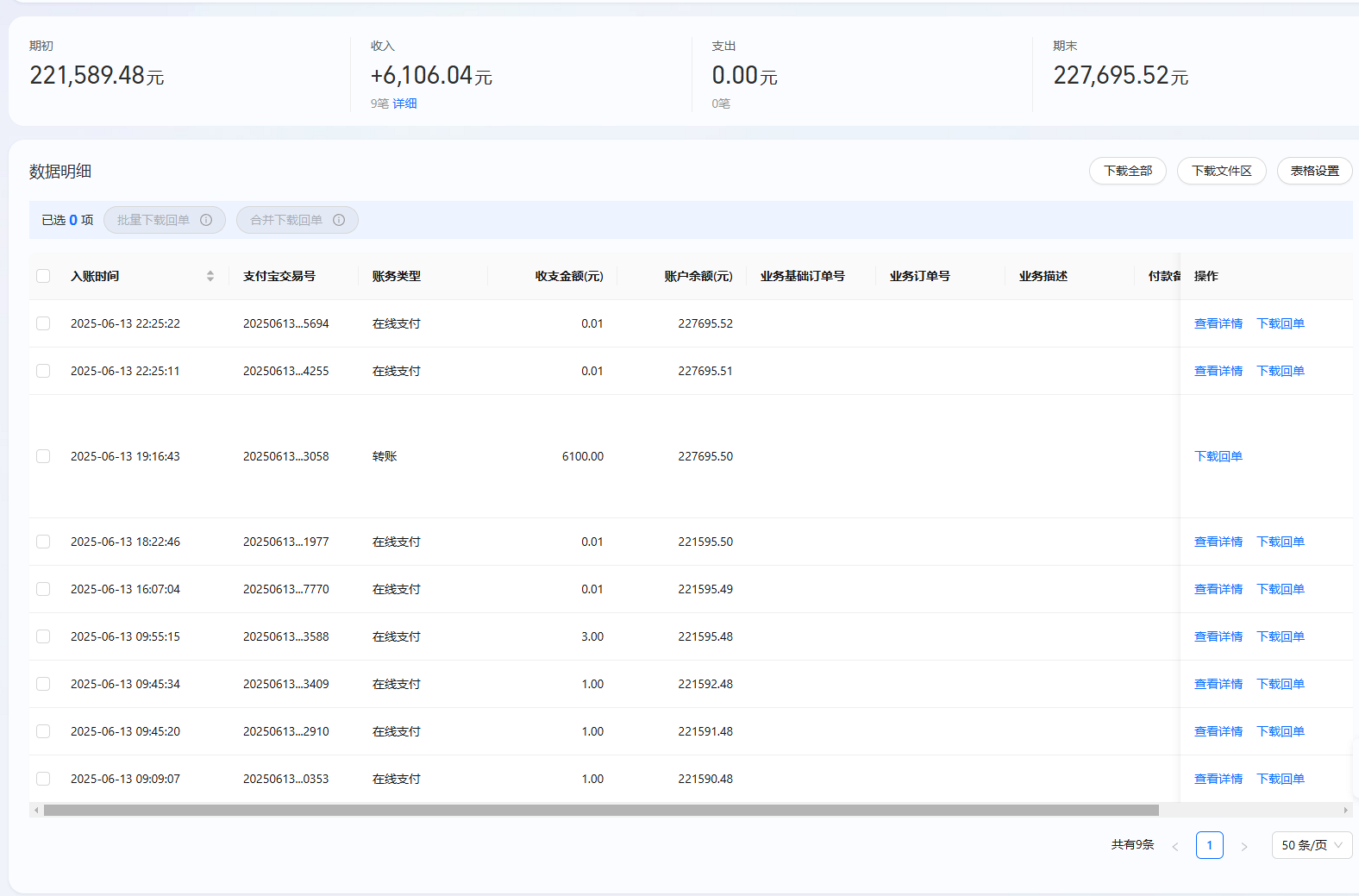This screenshot has height=896, width=1359.
Task: Select page 1 in pagination
Action: coord(1210,845)
